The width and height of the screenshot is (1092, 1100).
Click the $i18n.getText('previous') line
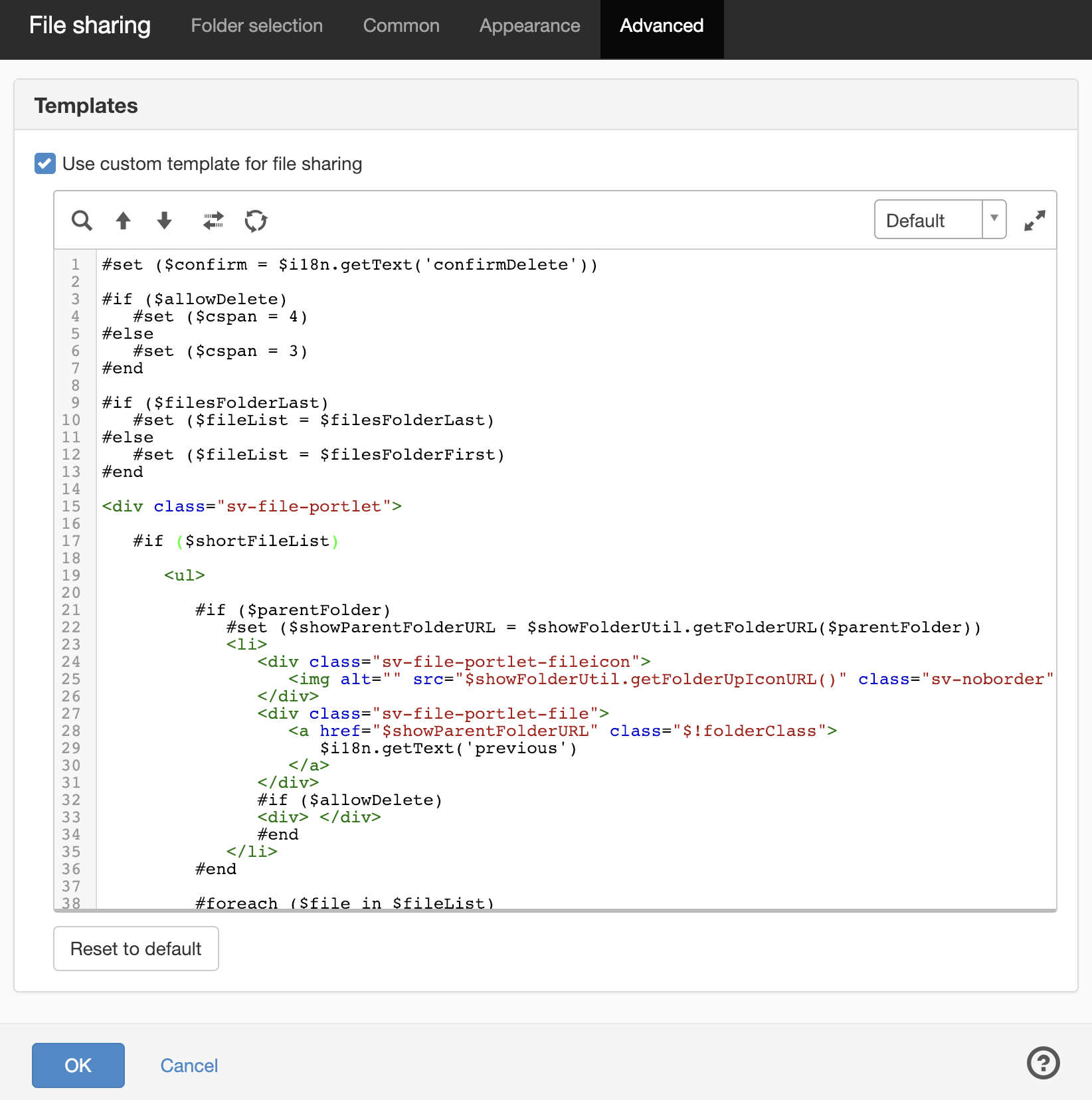[448, 748]
